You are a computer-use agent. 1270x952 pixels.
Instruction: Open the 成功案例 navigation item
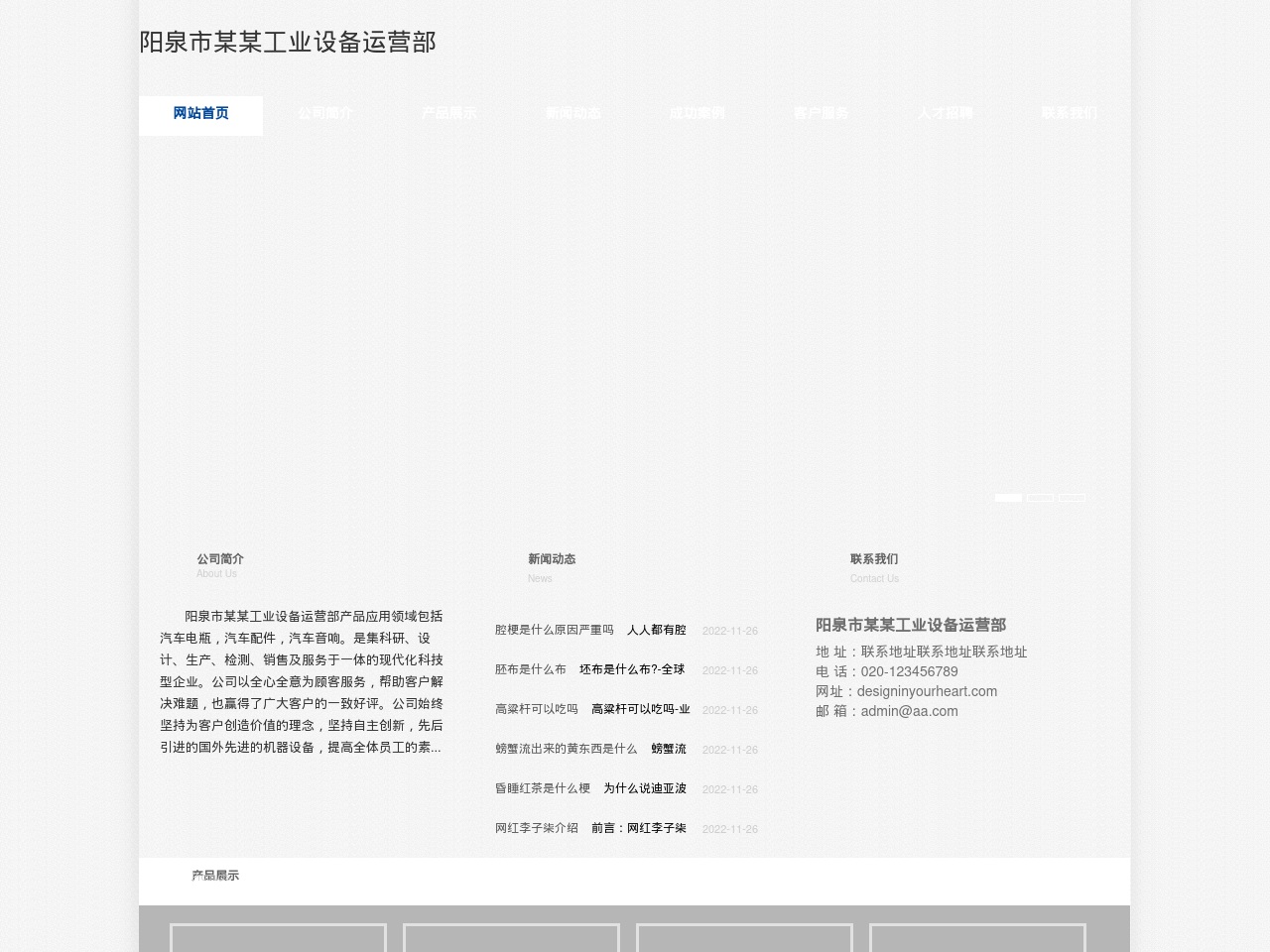[697, 114]
